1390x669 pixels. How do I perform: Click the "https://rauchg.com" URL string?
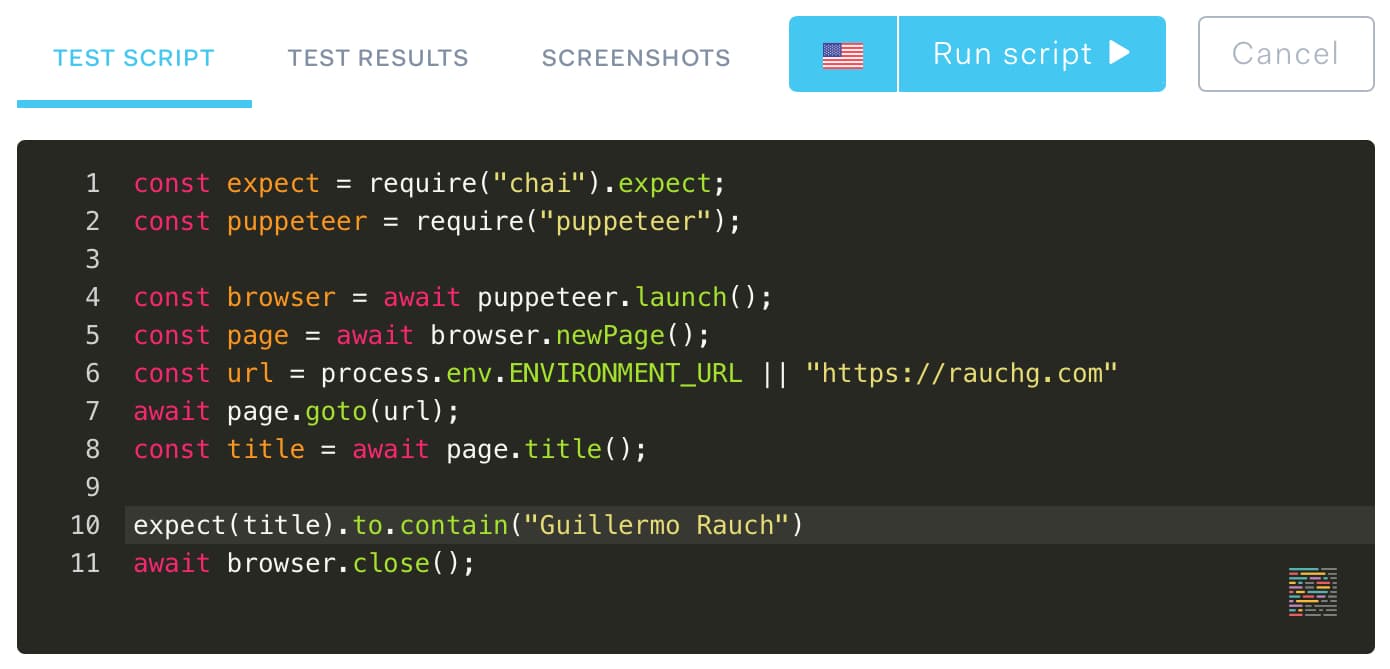tap(961, 373)
